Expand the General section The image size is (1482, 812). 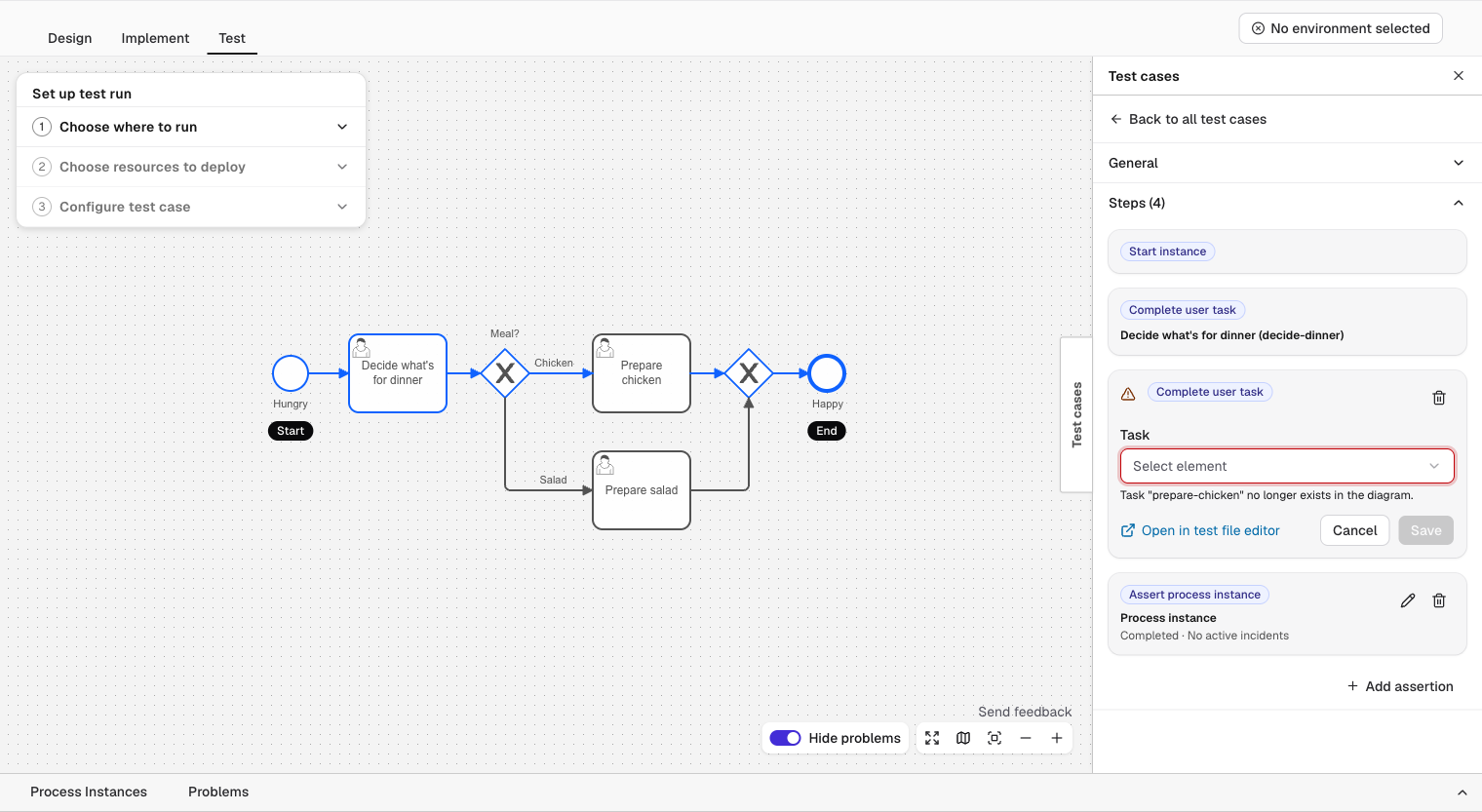pos(1287,163)
